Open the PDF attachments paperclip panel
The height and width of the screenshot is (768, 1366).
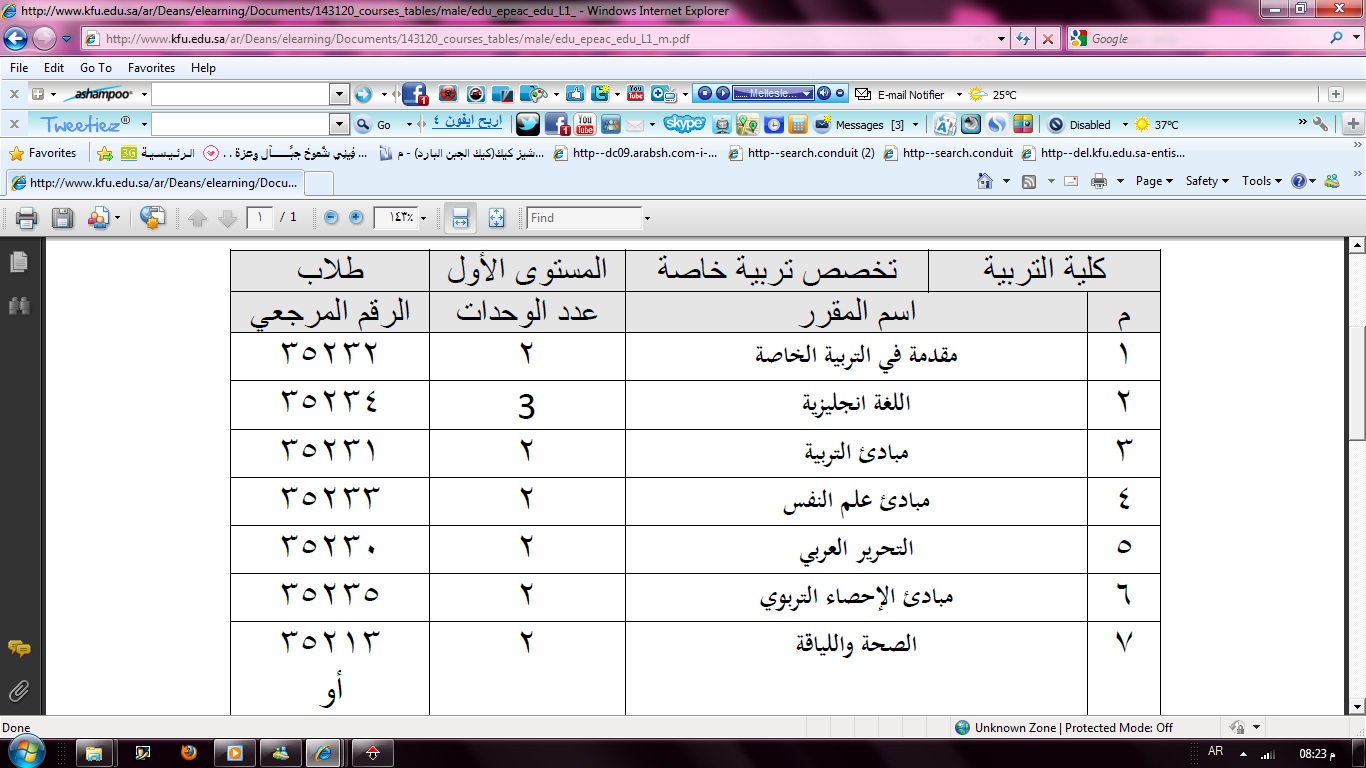coord(18,691)
